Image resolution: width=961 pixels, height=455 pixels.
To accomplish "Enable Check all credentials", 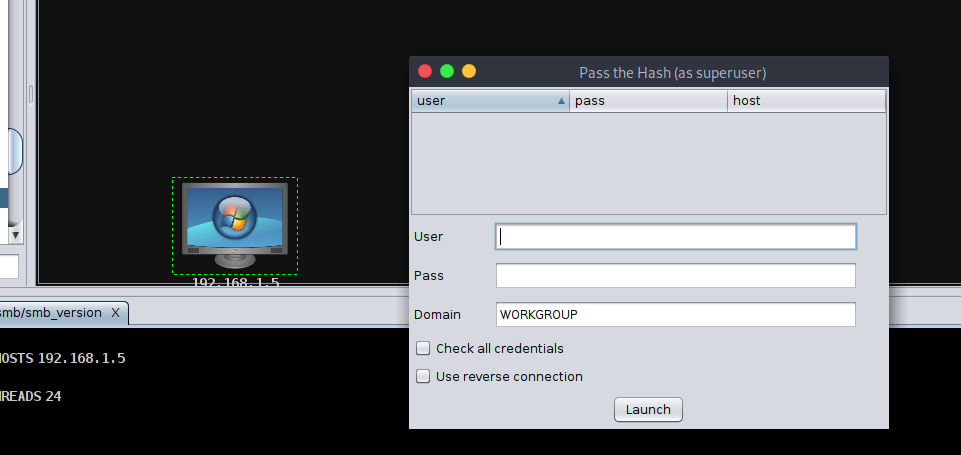I will (x=423, y=348).
